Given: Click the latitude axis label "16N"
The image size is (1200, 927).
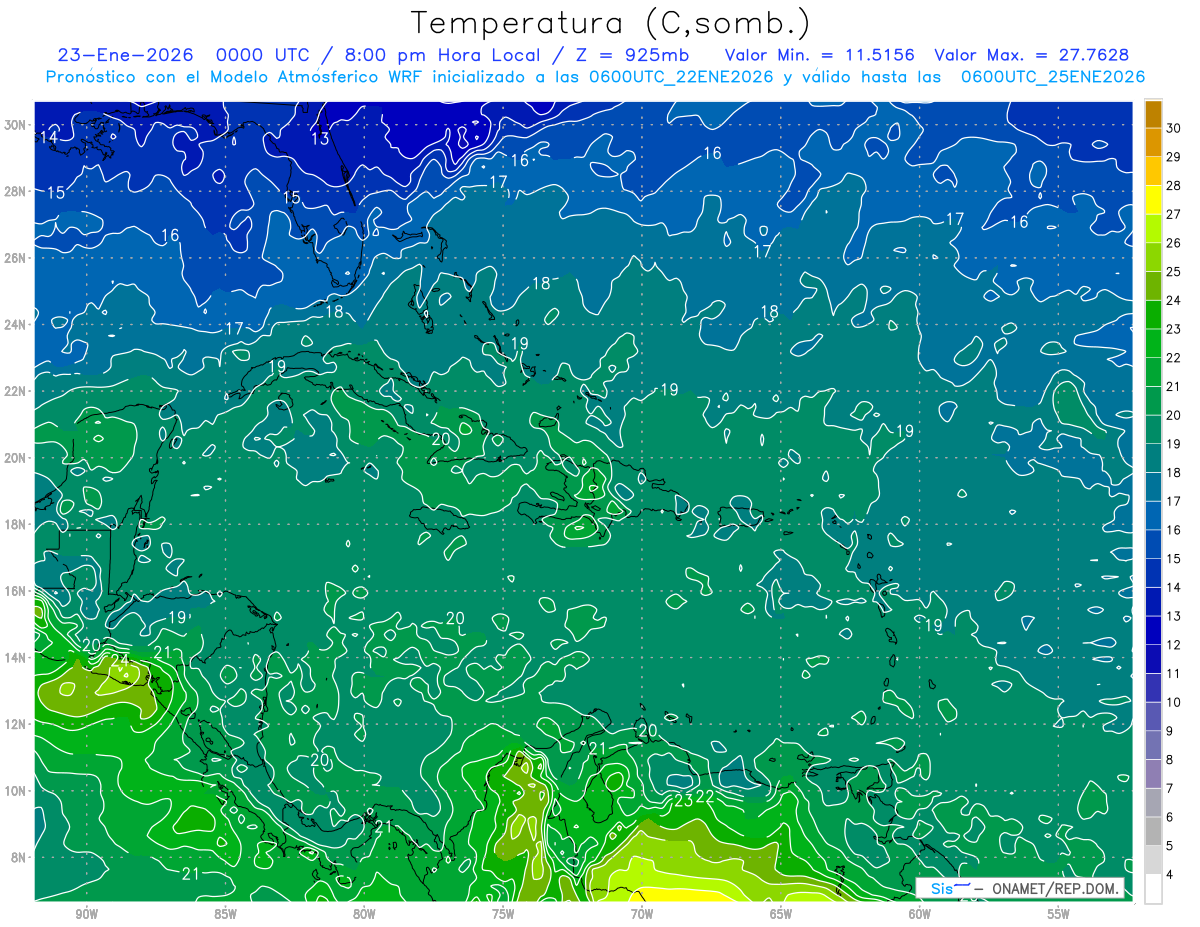Looking at the screenshot, I should coord(17,591).
